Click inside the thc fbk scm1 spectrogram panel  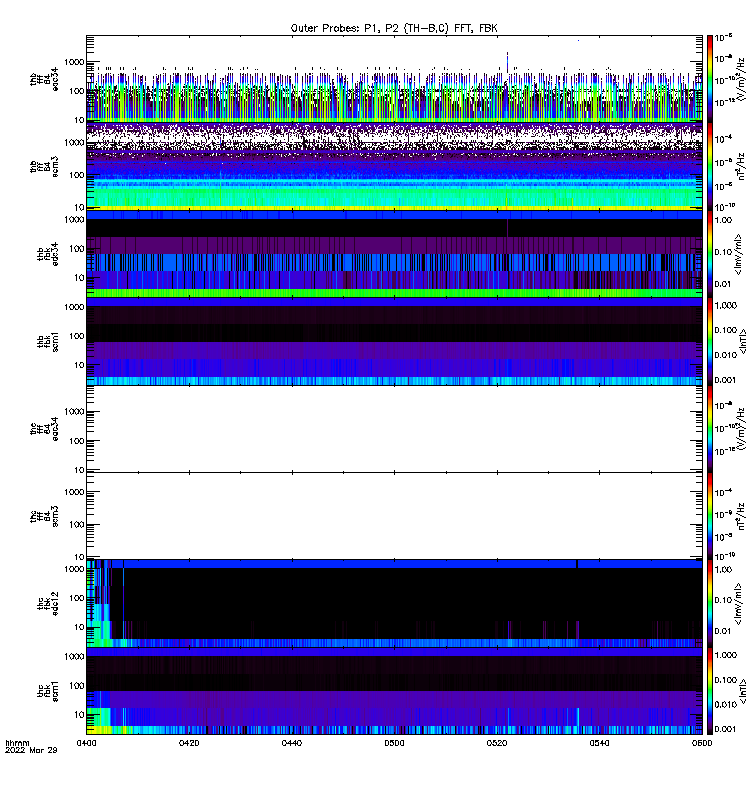click(394, 691)
